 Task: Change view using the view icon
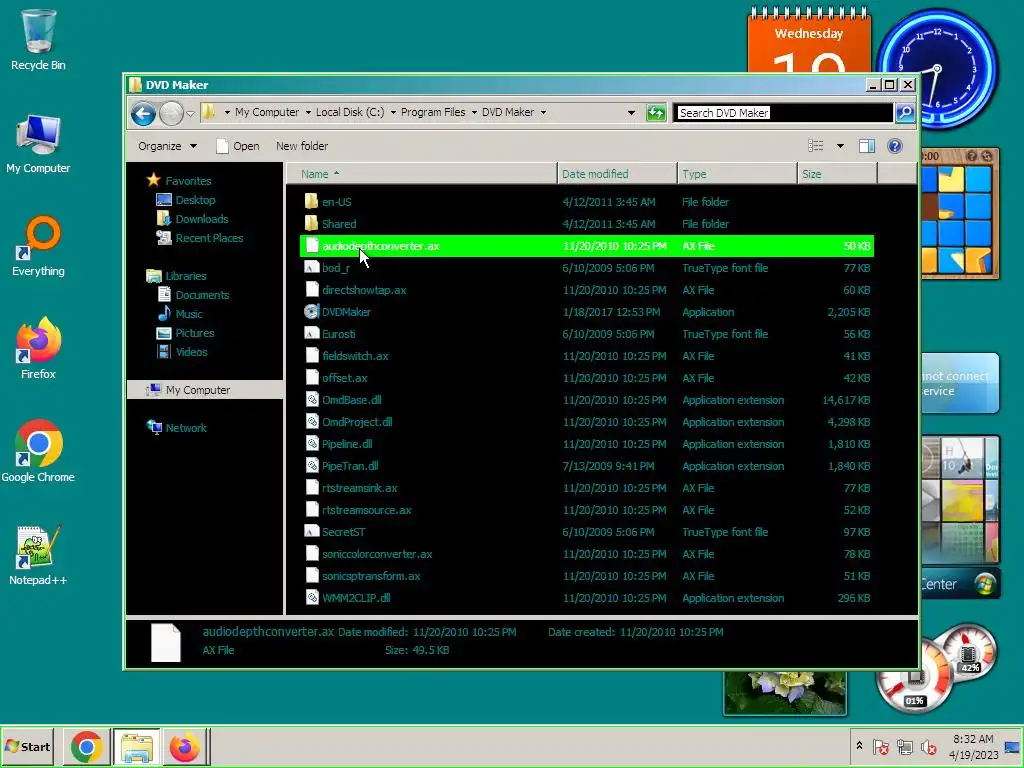pyautogui.click(x=816, y=146)
